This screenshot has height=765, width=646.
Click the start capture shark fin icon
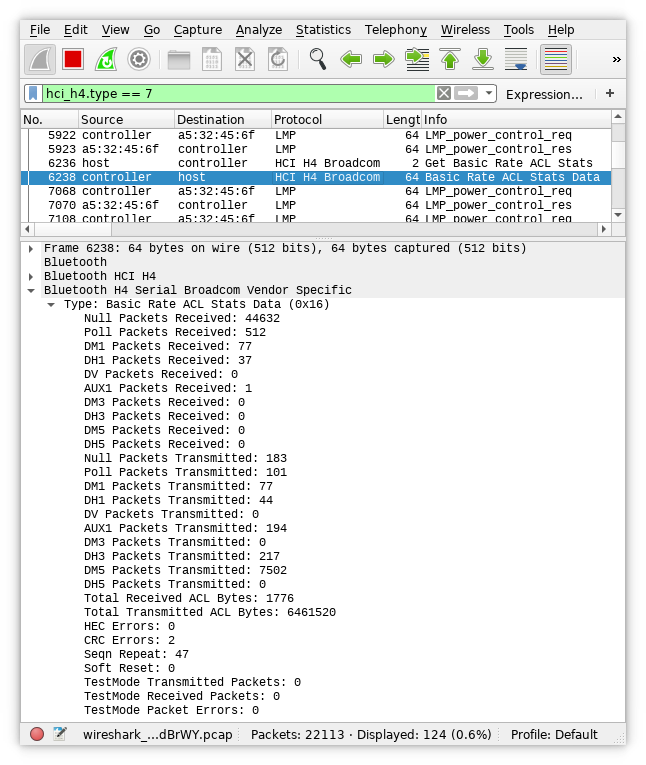40,60
